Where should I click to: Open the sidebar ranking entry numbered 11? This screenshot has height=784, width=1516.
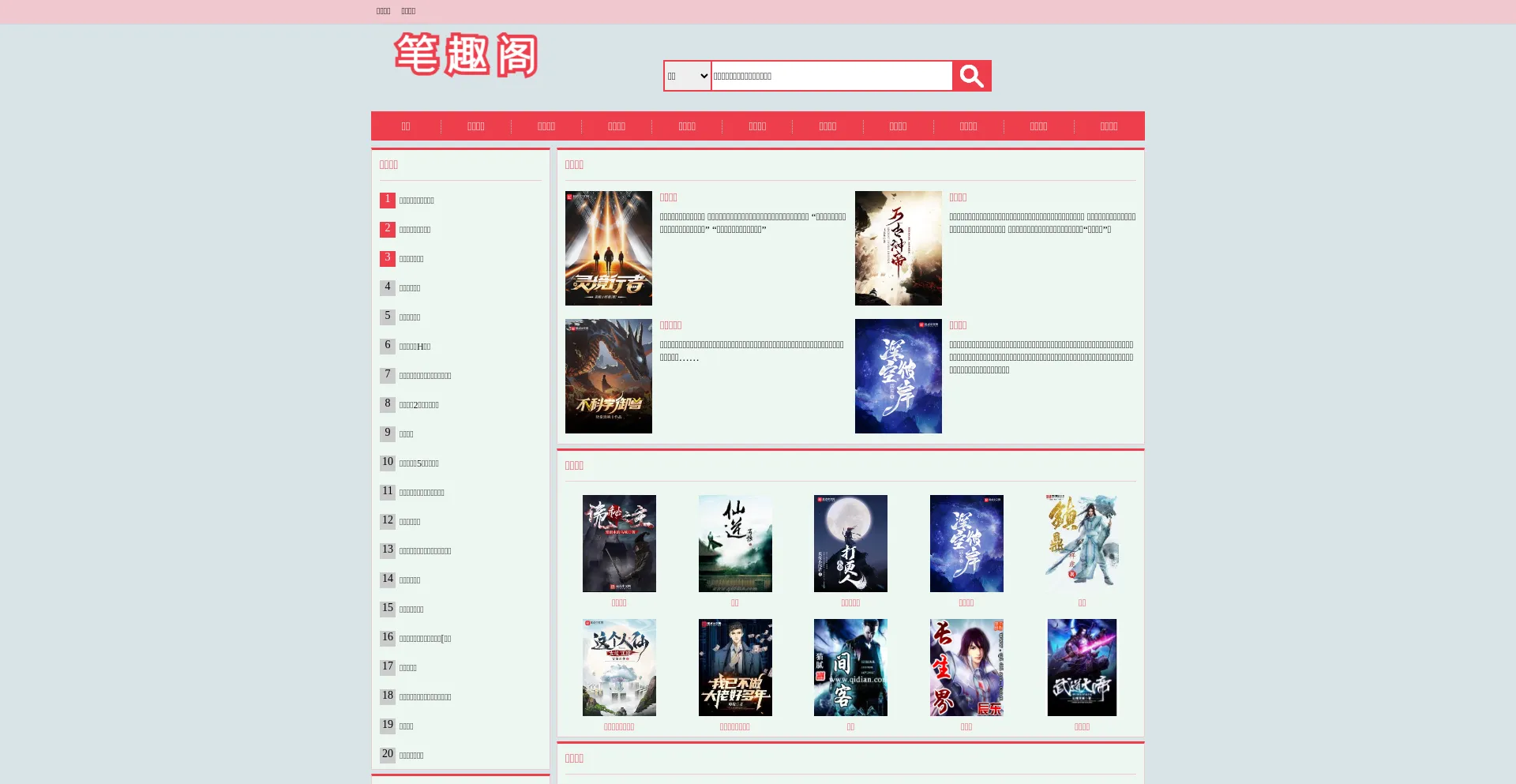[422, 493]
